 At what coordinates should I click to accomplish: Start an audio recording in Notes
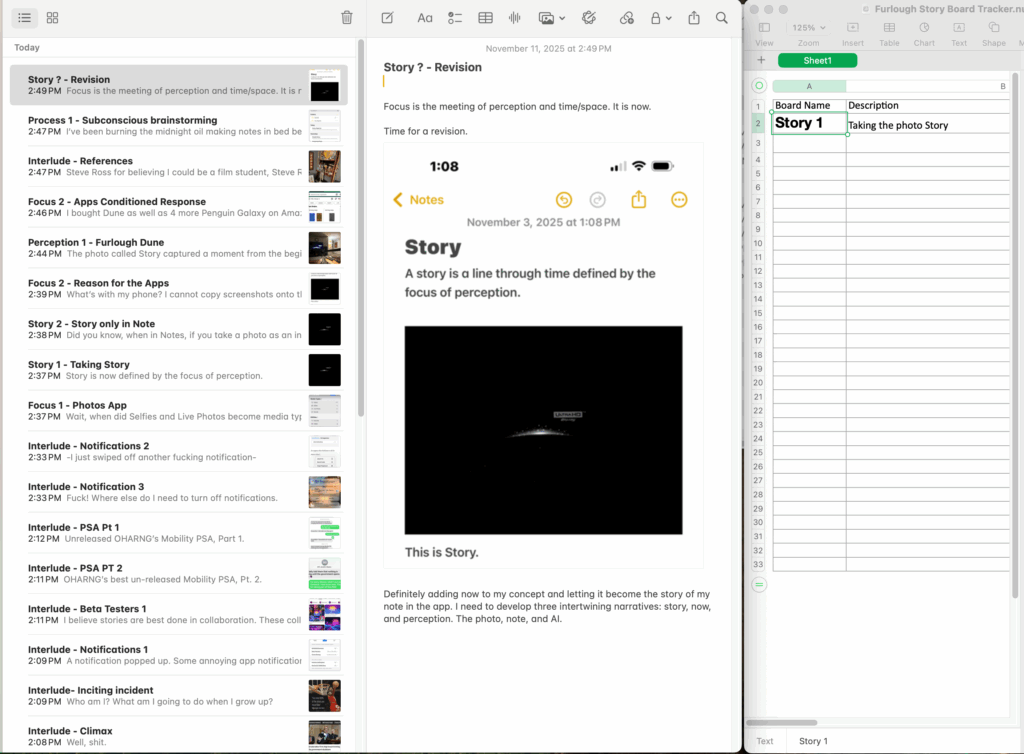point(515,18)
